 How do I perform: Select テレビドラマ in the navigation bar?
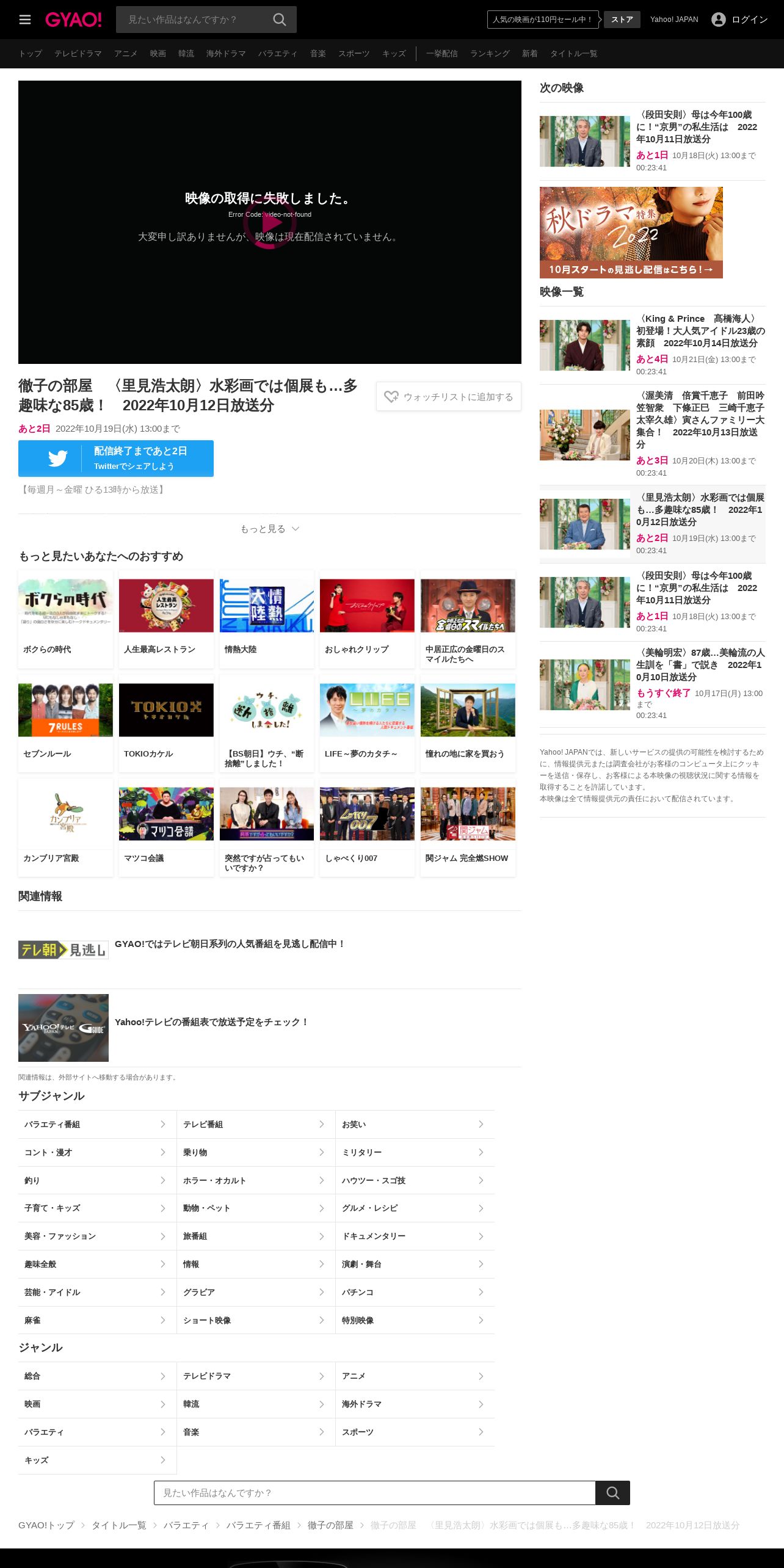[78, 54]
